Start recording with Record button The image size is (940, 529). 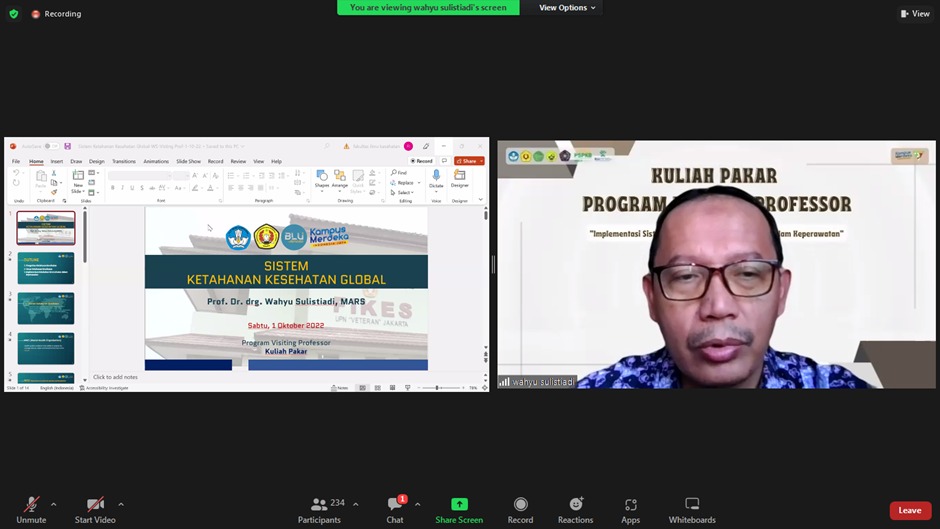point(520,509)
